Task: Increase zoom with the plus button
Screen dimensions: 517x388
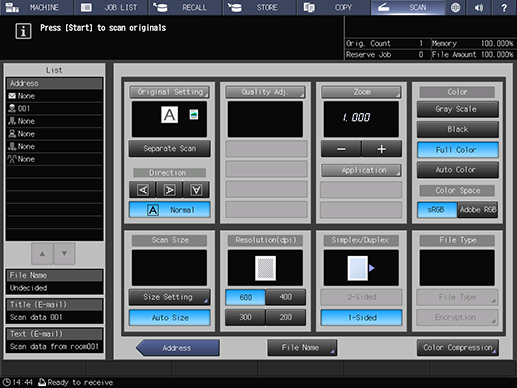Action: (x=381, y=149)
